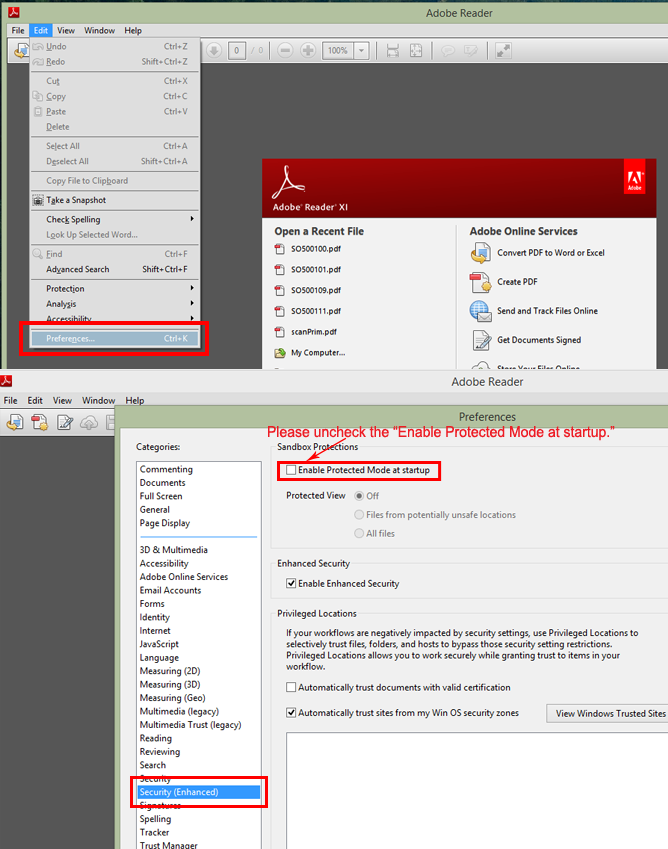668x849 pixels.
Task: Click the Take a Snapshot camera icon
Action: pyautogui.click(x=38, y=200)
